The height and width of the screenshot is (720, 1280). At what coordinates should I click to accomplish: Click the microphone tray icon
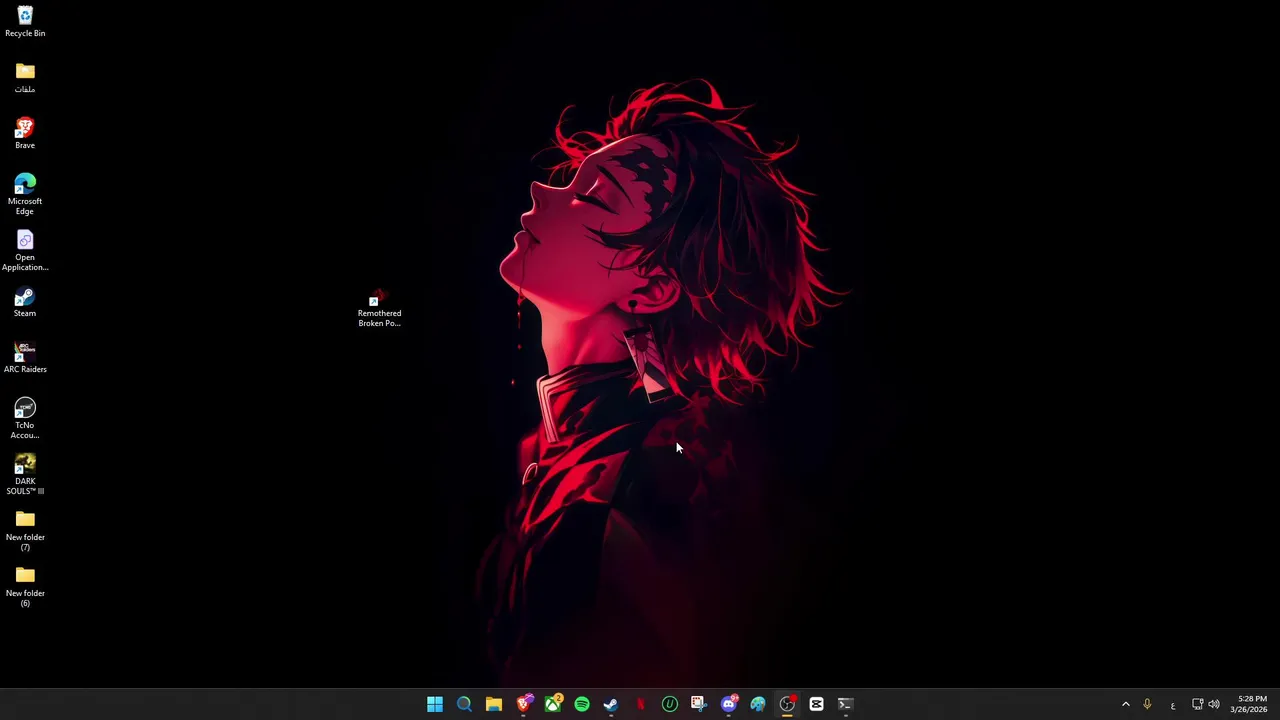[x=1147, y=704]
